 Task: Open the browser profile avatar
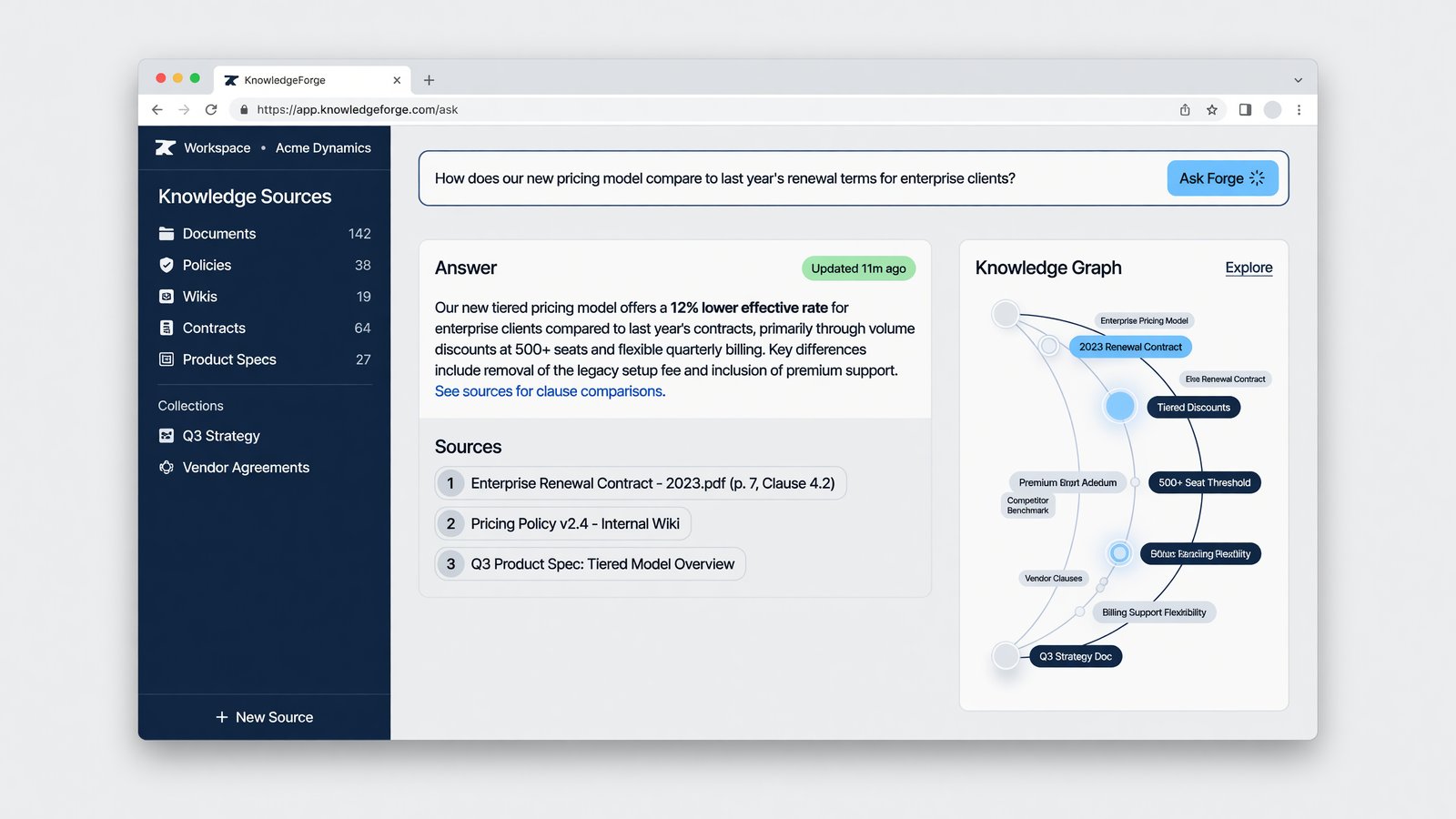[x=1273, y=109]
